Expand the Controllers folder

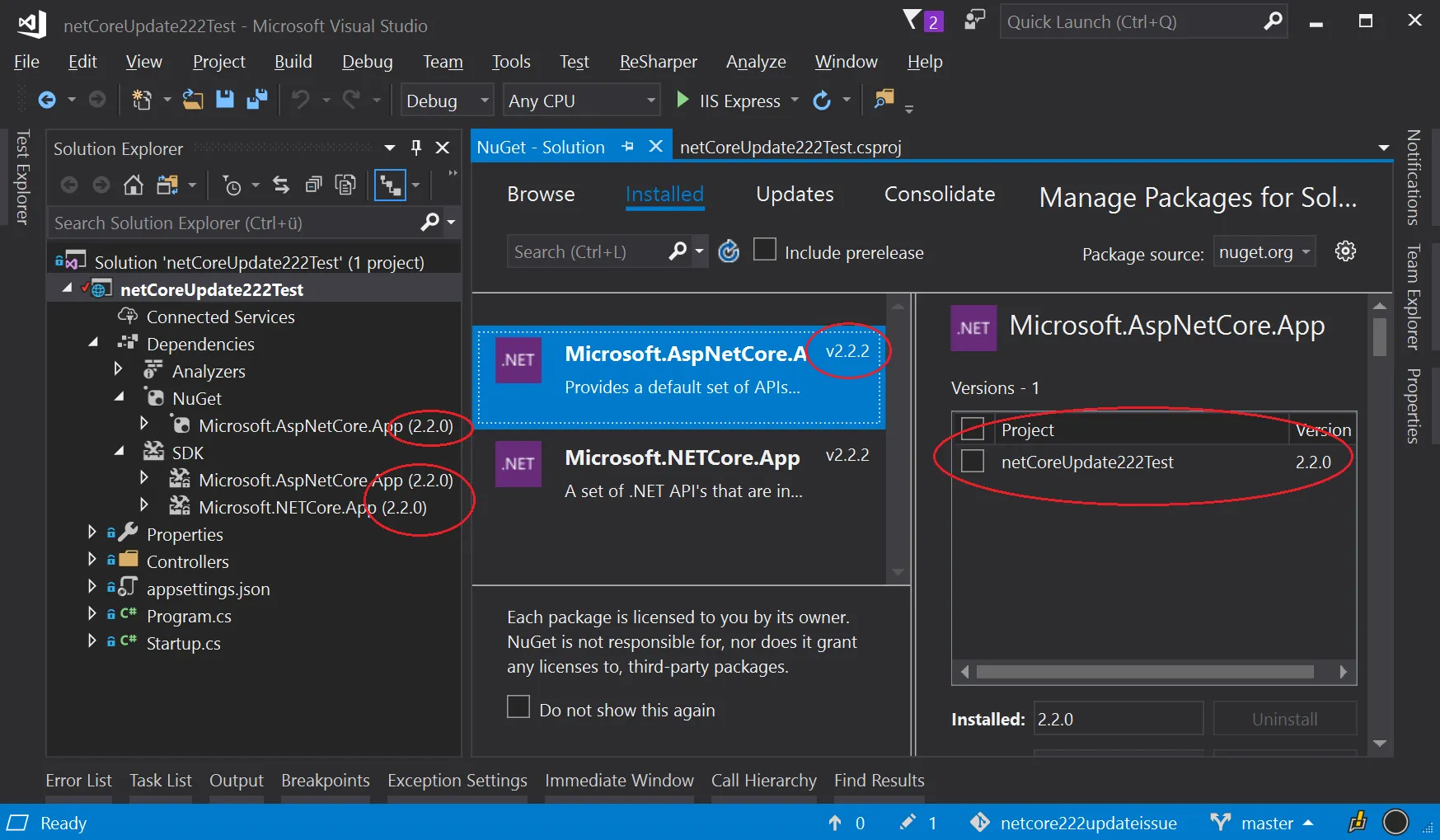point(91,561)
